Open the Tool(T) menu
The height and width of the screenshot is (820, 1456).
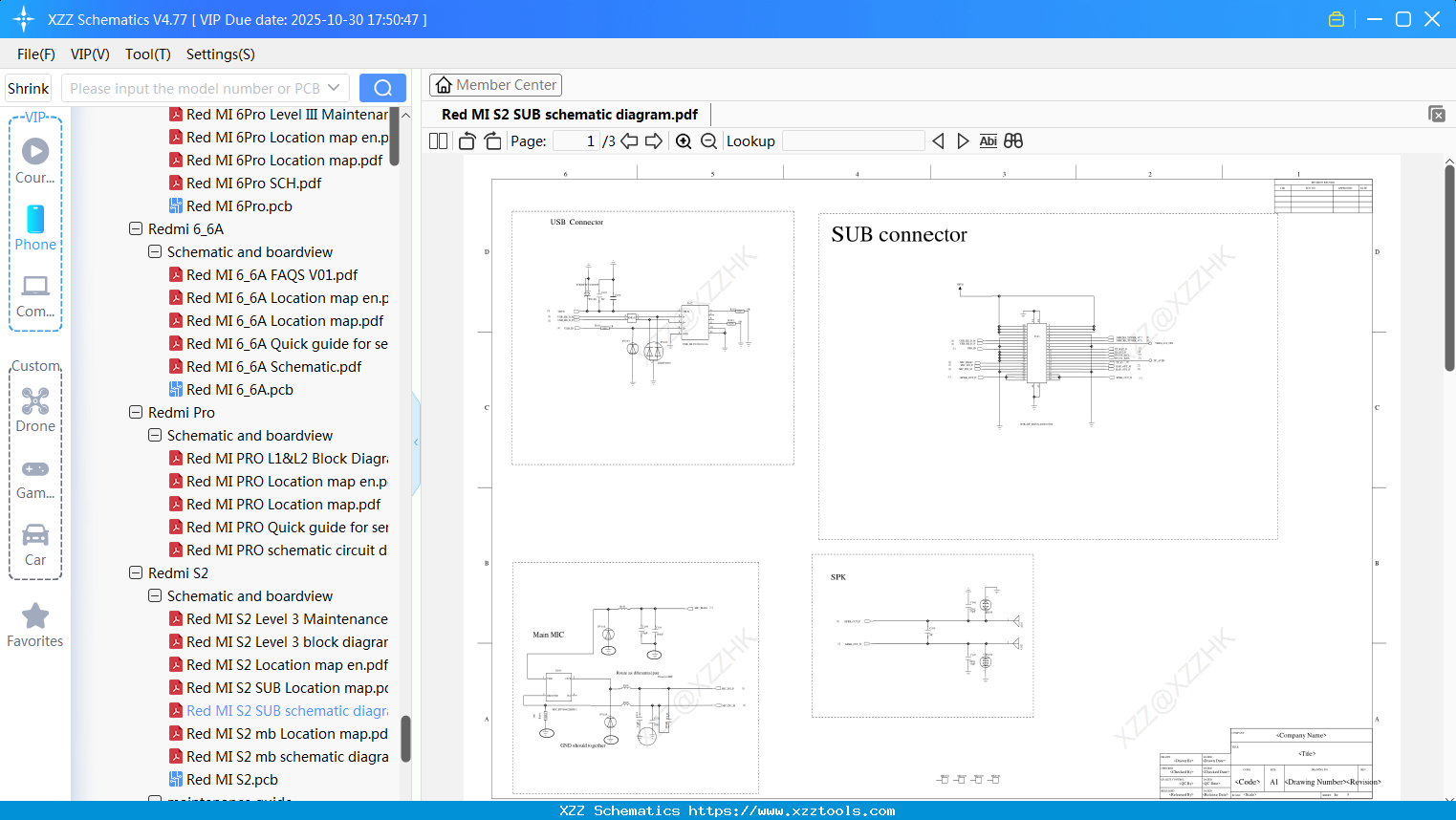pyautogui.click(x=147, y=54)
